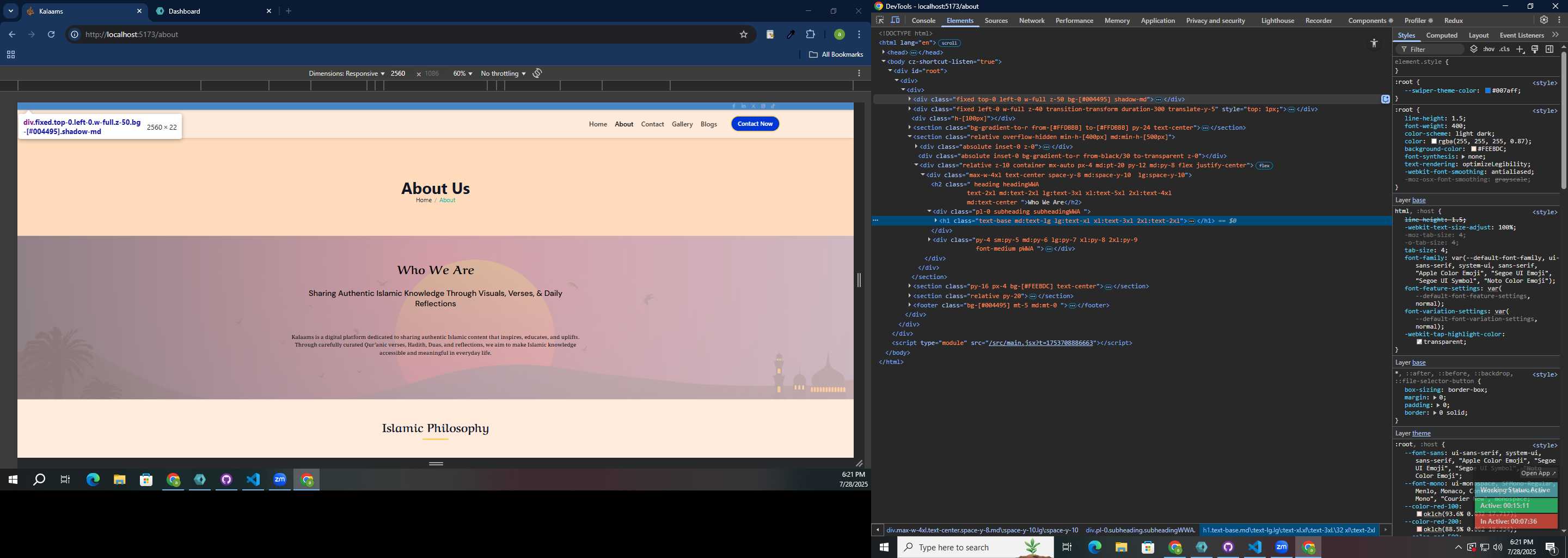Image resolution: width=1568 pixels, height=558 pixels.
Task: Click the blue badge icon beside the highlighted div row
Action: 1386,99
